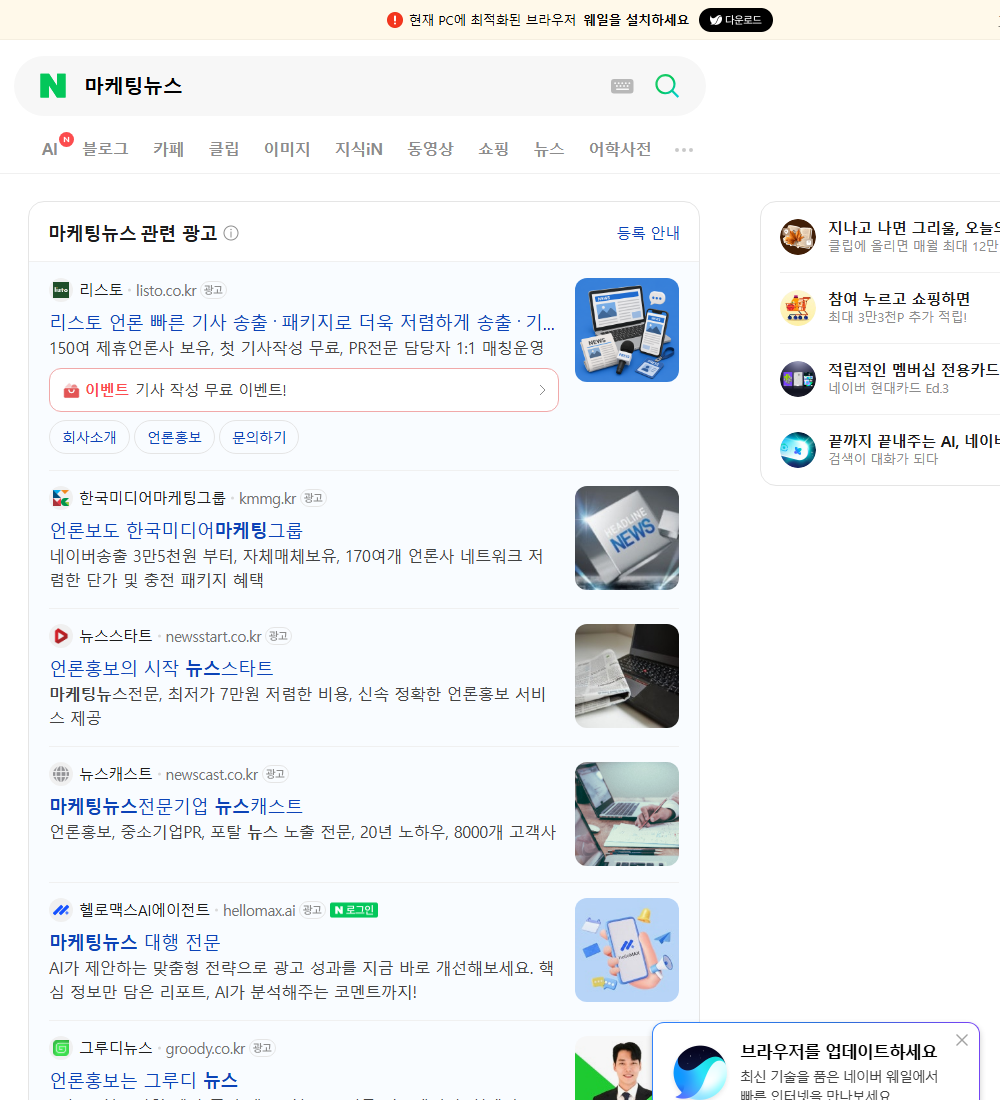Click 웨일을 설치하세요 banner text

636,20
